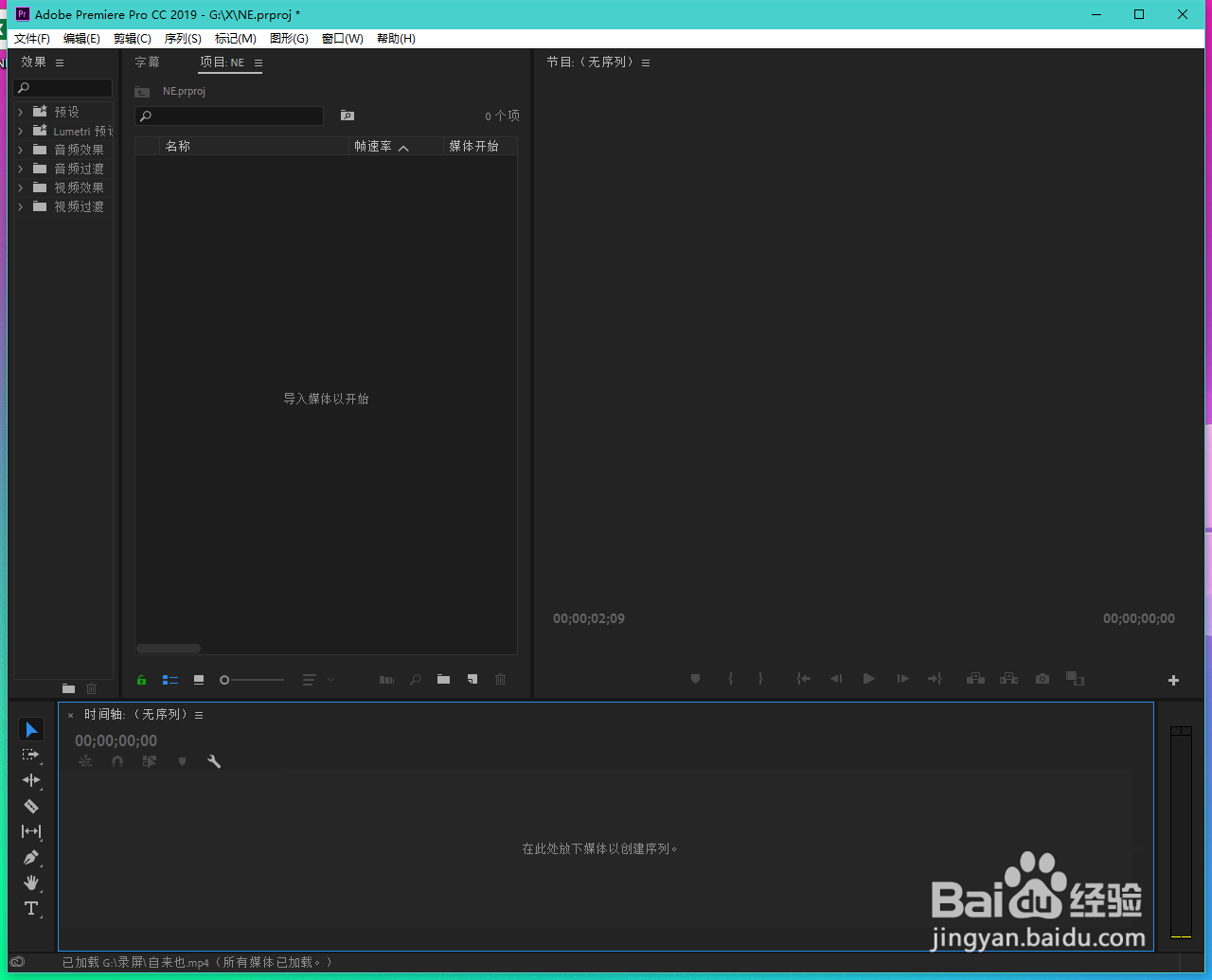Add marker in program monitor
This screenshot has width=1212, height=980.
[695, 679]
